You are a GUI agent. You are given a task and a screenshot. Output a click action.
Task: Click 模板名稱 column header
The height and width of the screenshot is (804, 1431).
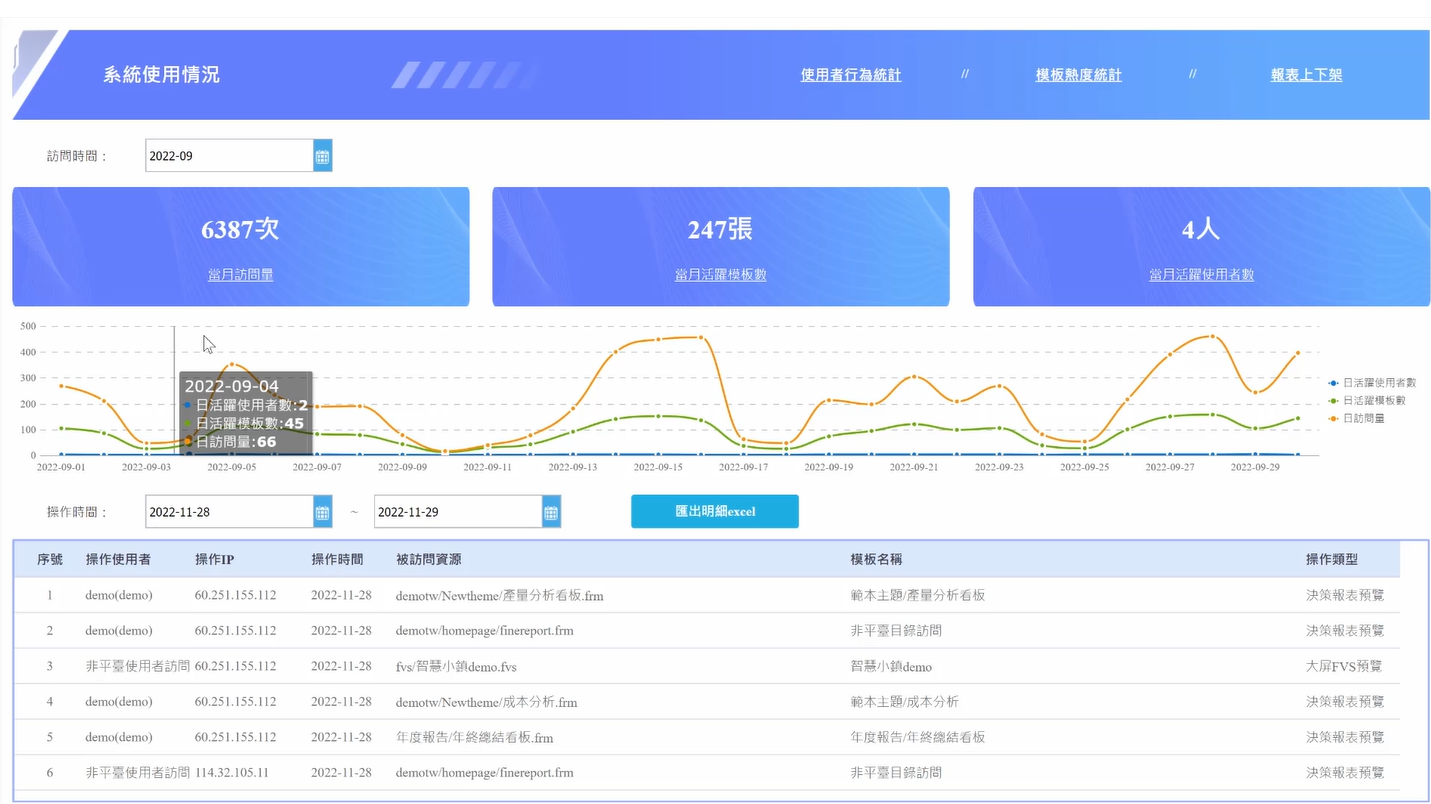tap(877, 559)
